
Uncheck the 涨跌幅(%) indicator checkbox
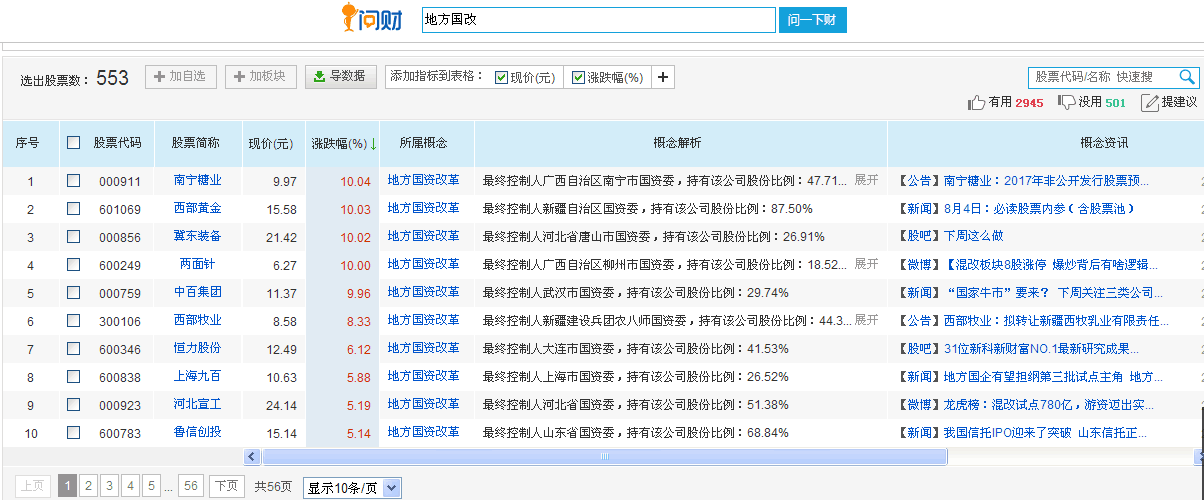point(578,78)
